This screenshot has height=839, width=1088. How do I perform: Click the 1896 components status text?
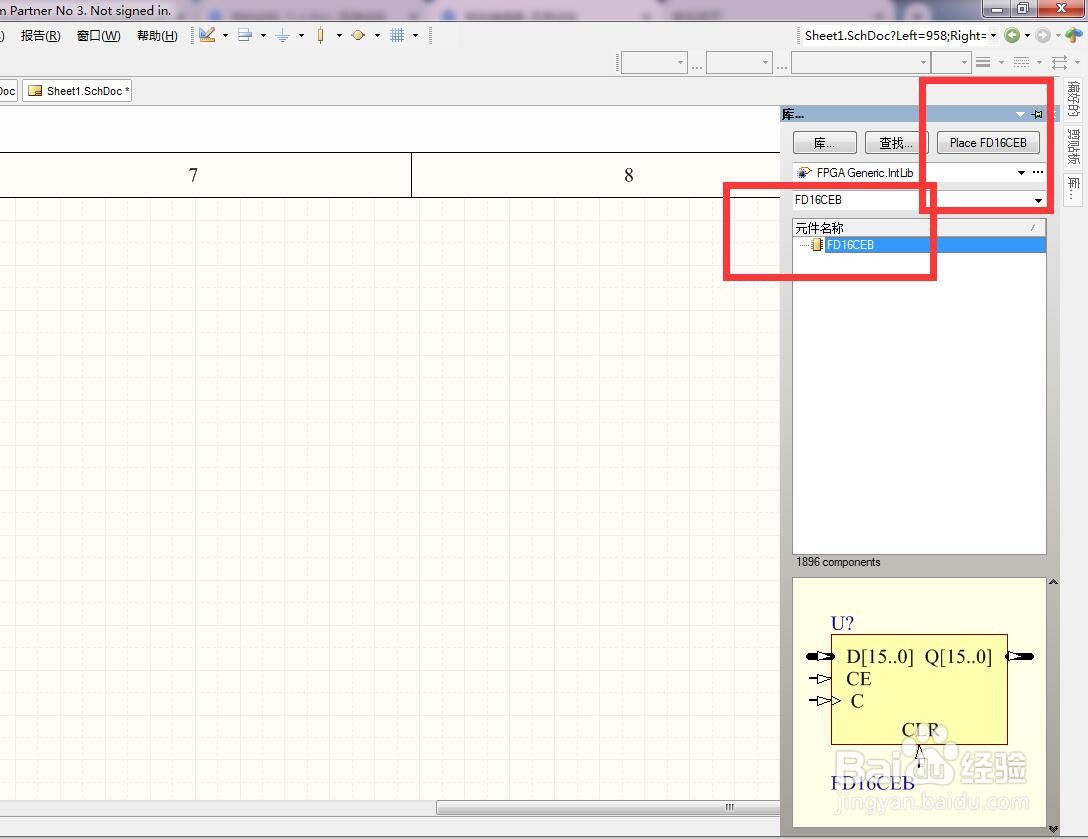pos(838,562)
